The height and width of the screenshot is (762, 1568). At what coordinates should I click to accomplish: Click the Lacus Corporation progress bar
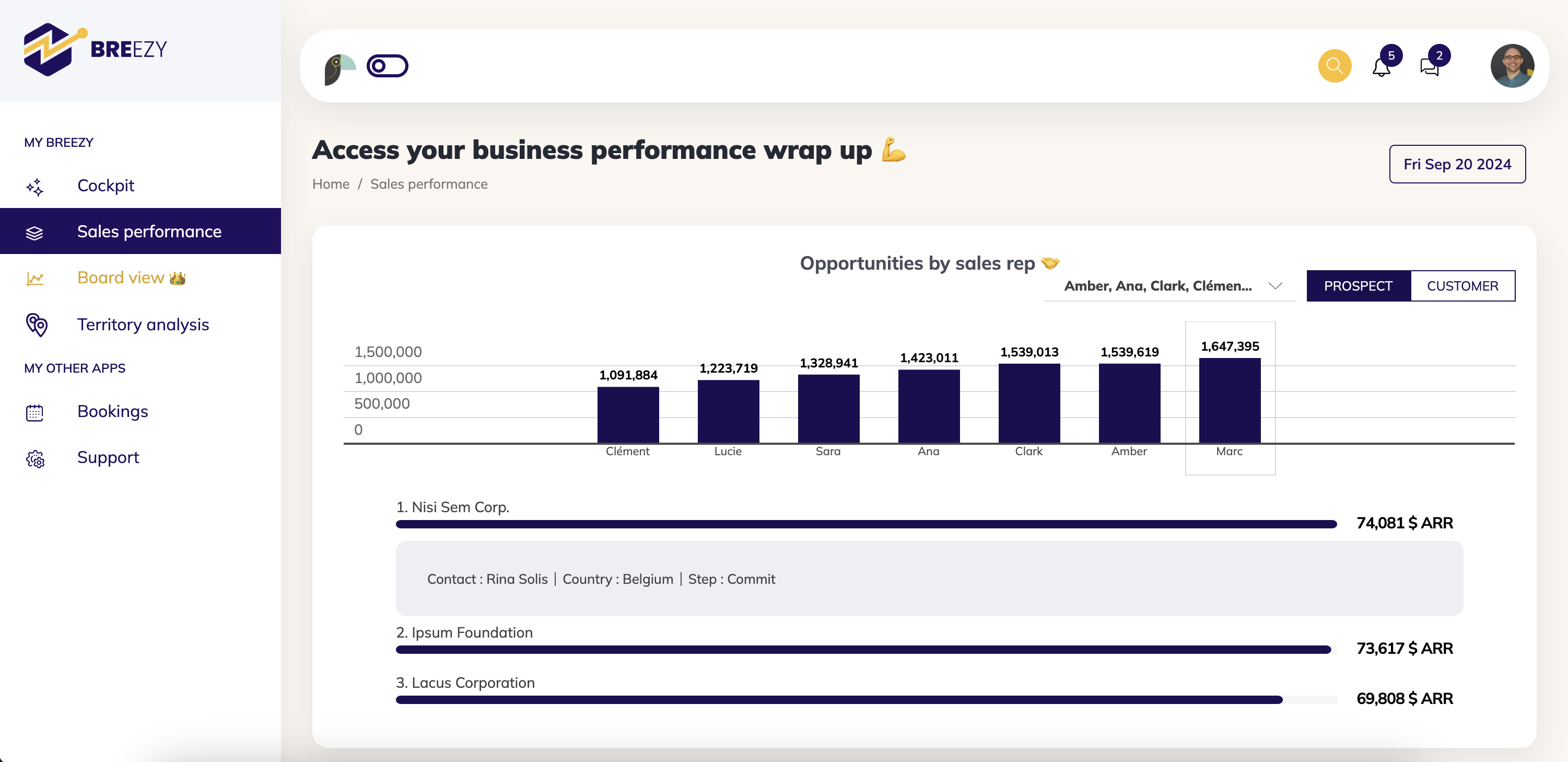click(x=839, y=700)
